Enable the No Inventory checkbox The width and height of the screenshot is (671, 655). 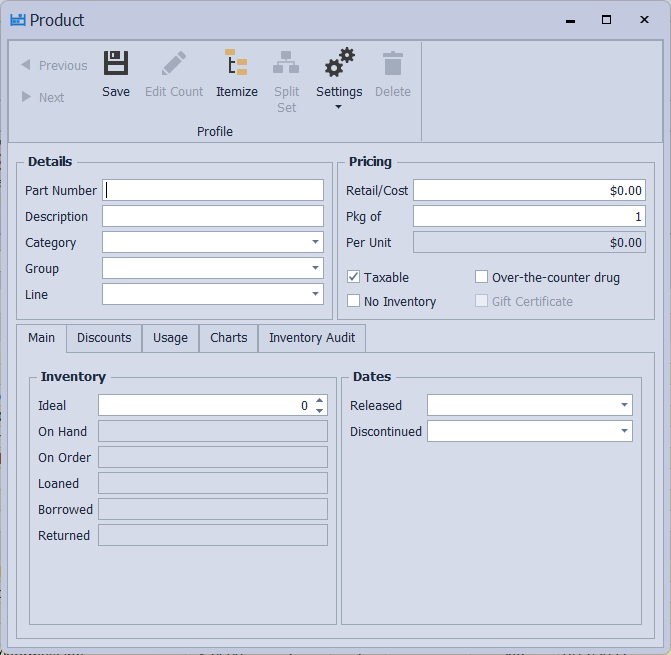[354, 301]
